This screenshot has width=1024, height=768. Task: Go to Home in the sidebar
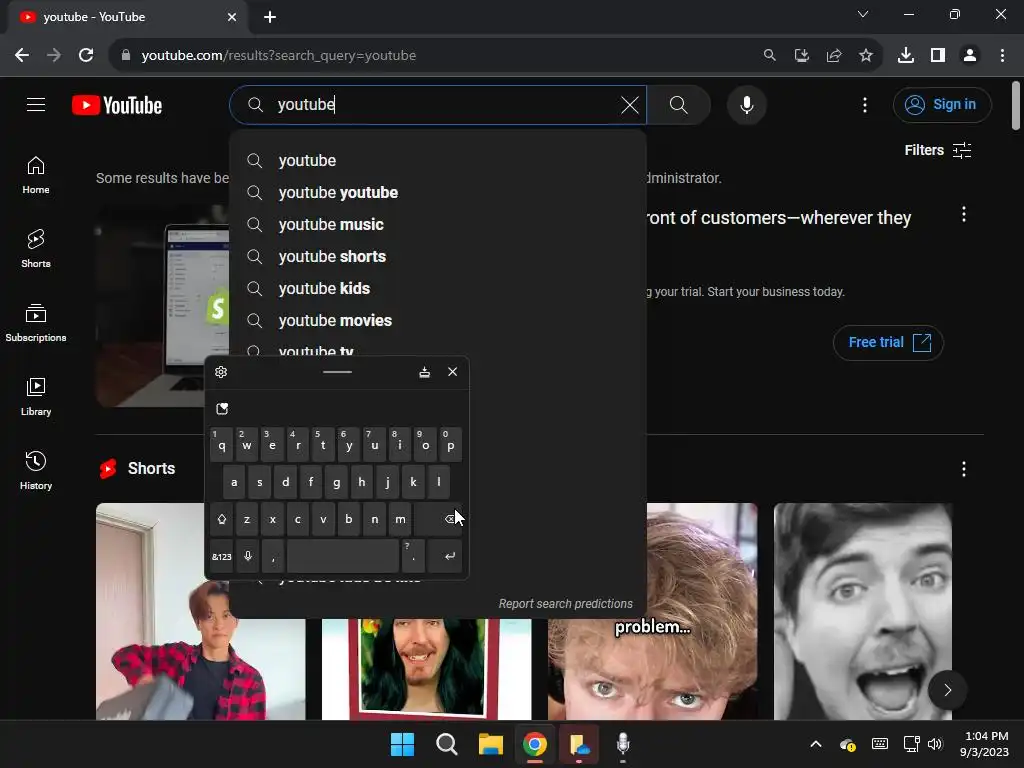click(x=36, y=175)
